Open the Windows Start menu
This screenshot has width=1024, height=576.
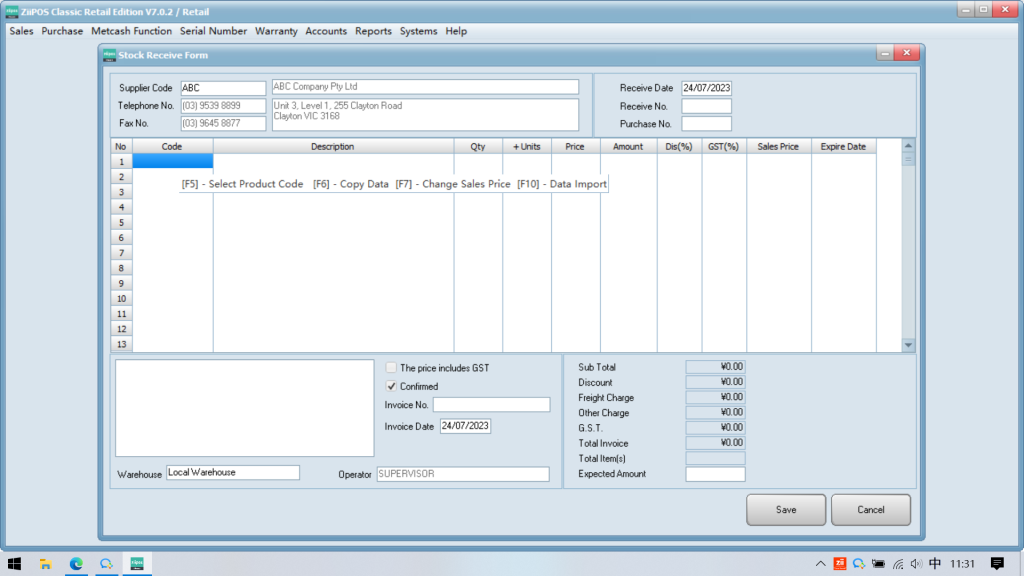coord(16,563)
